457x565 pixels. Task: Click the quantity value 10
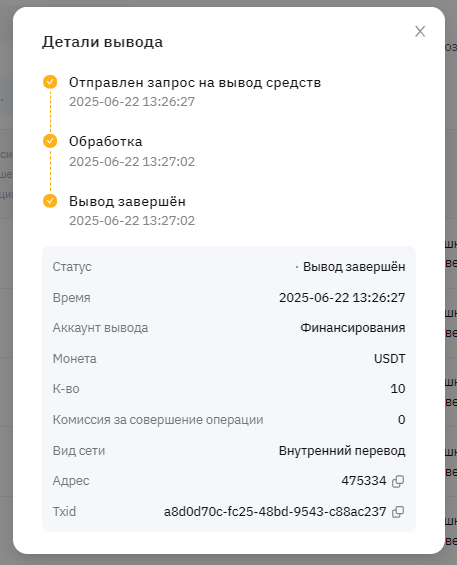(398, 388)
